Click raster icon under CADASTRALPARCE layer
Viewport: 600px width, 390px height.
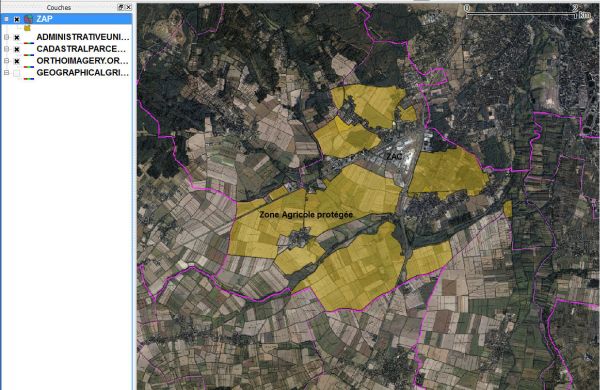[x=29, y=55]
